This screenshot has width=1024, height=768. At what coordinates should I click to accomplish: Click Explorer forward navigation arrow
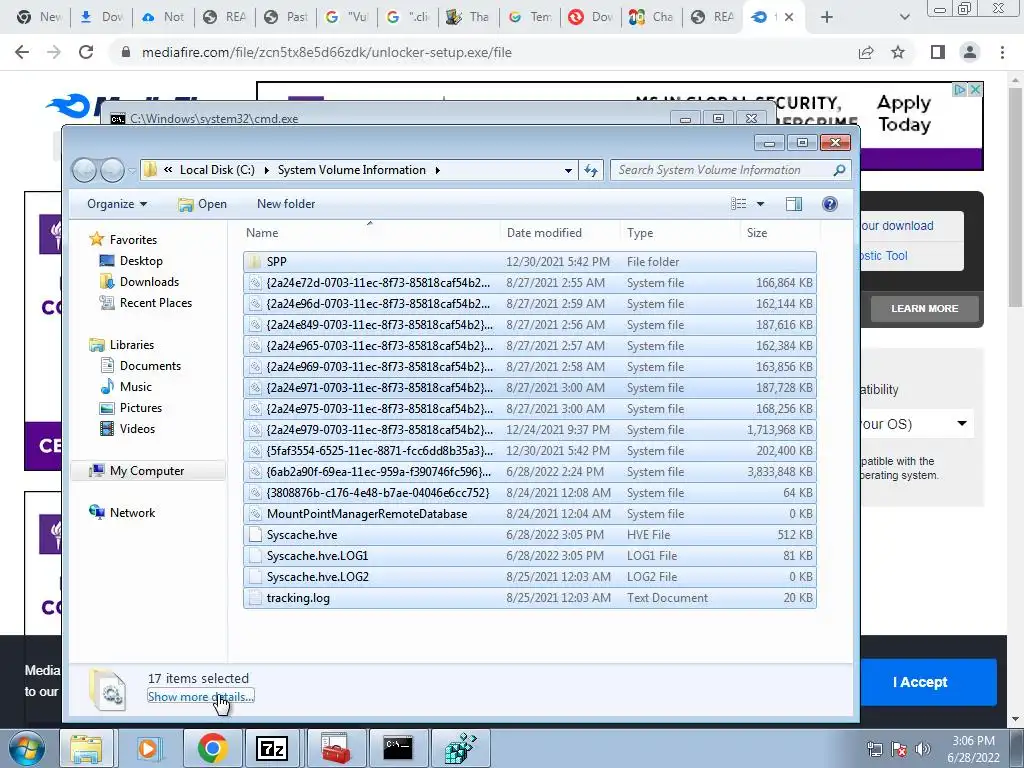[112, 170]
